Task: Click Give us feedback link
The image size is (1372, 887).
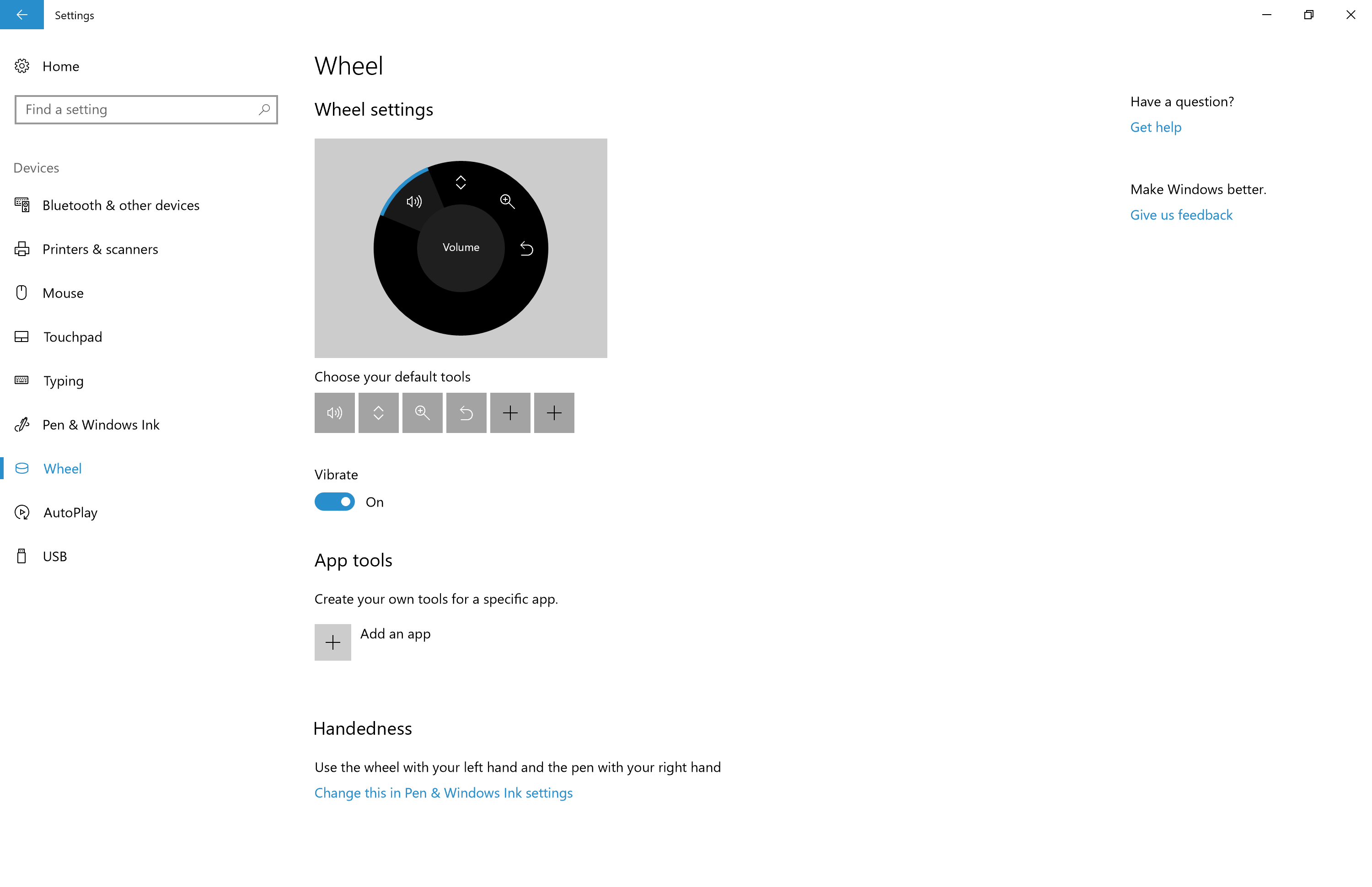Action: point(1181,215)
